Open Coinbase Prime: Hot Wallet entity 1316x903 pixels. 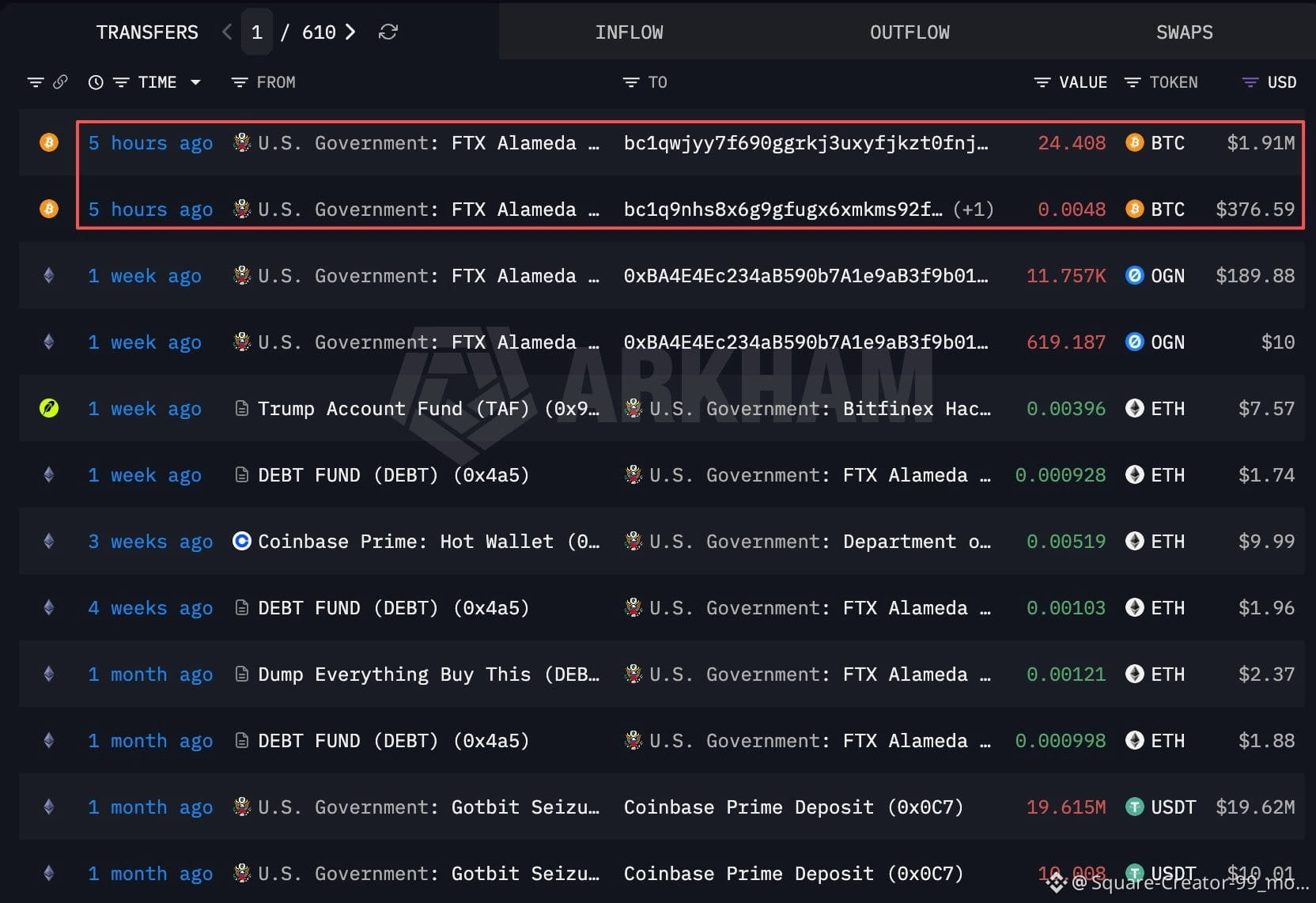429,542
